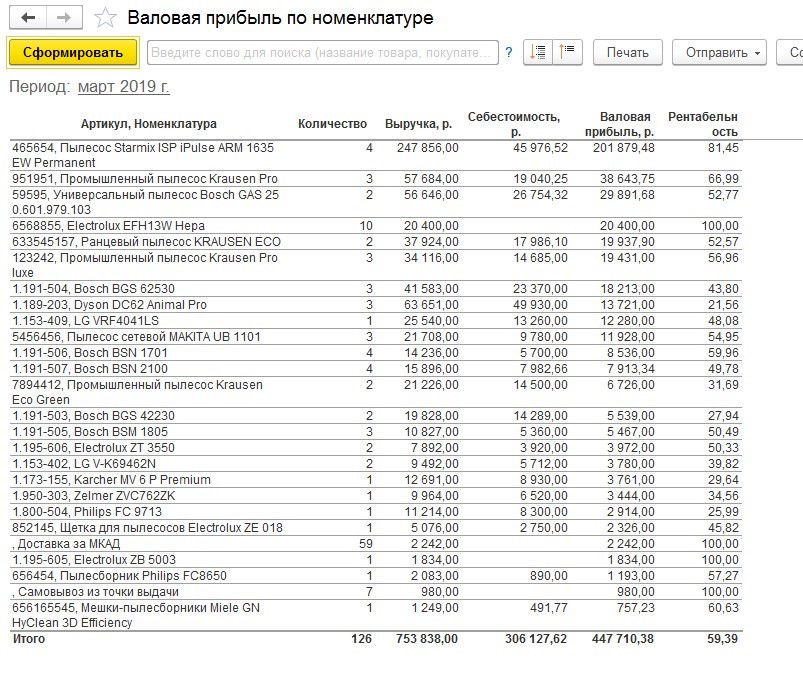
Task: Open the period link март 2019 г.
Action: coord(123,87)
